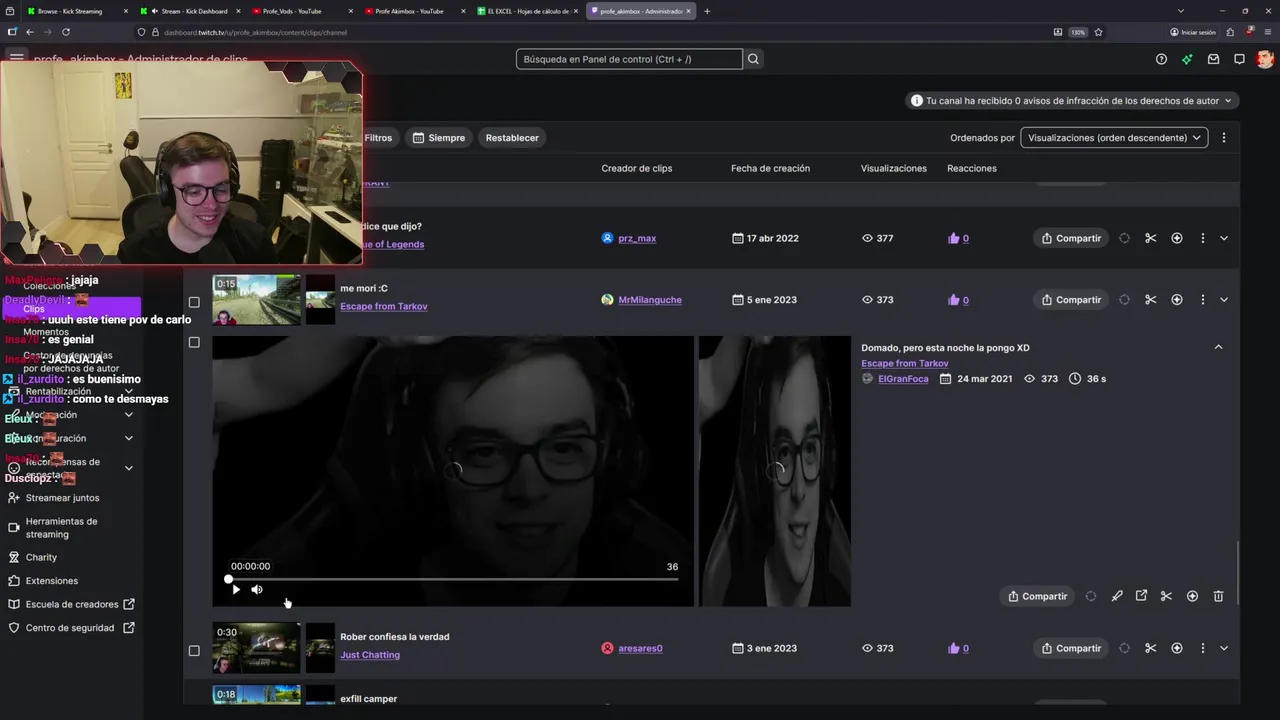Image resolution: width=1280 pixels, height=720 pixels.
Task: Open expanded clip in new window icon
Action: [x=1141, y=596]
